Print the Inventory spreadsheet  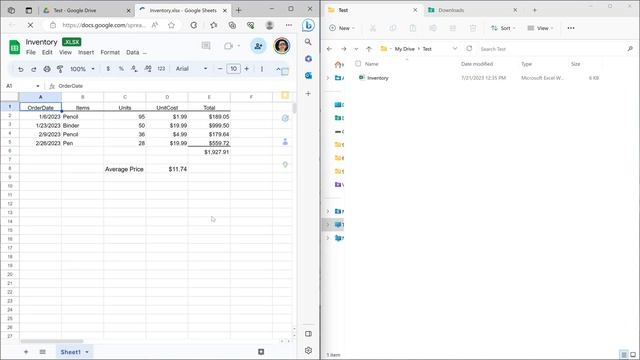tap(47, 69)
